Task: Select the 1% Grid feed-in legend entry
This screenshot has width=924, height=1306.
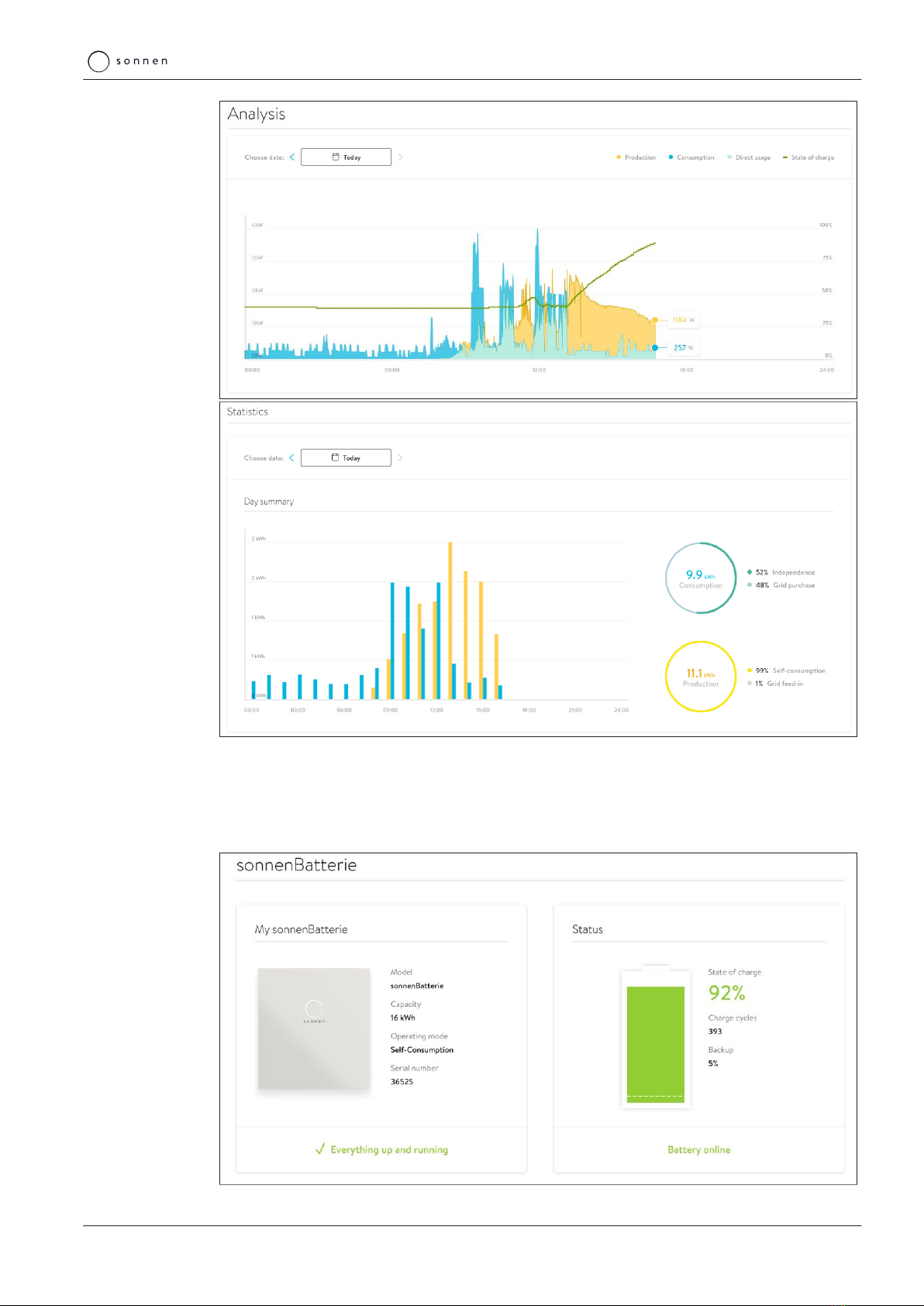Action: (775, 684)
